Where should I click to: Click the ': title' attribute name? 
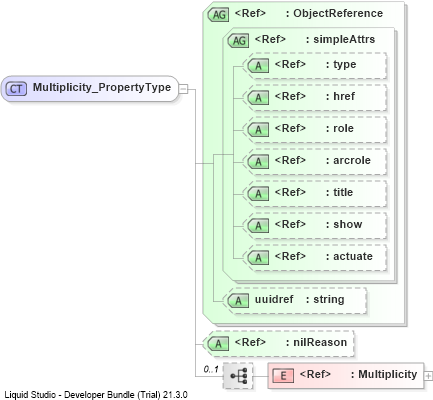(339, 192)
